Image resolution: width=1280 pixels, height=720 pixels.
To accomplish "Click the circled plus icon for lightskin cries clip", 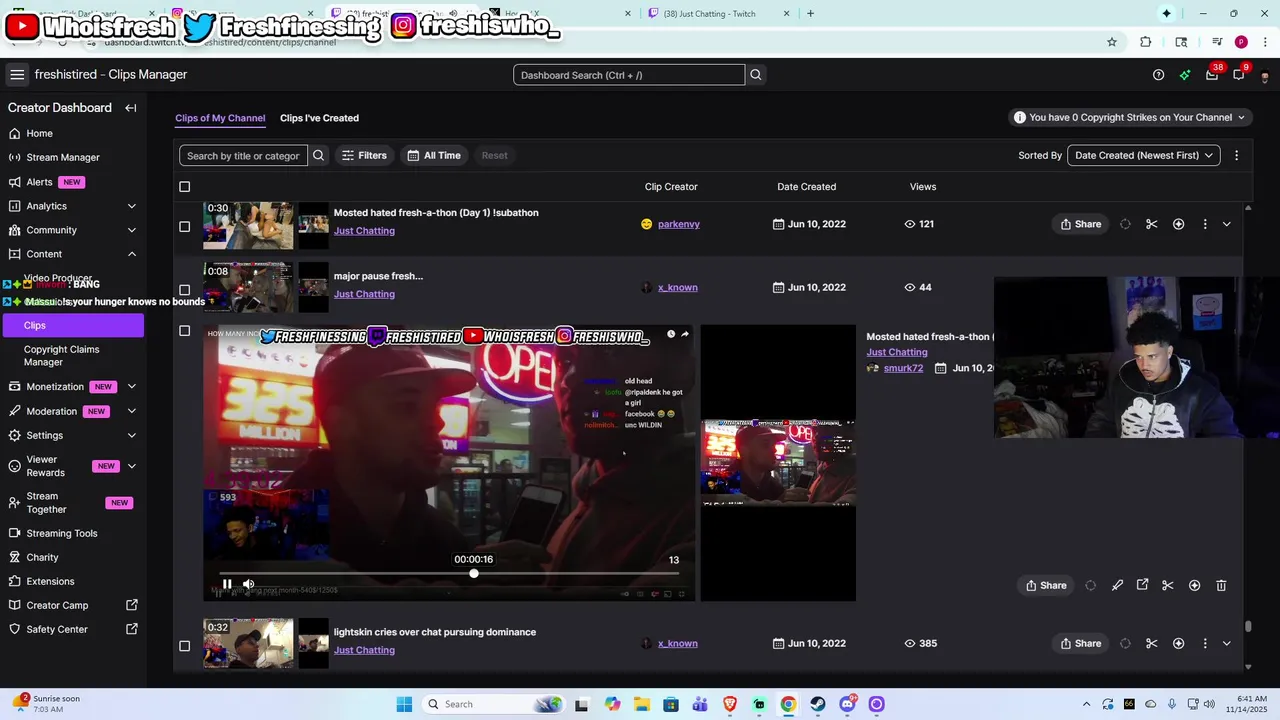I will 1178,643.
